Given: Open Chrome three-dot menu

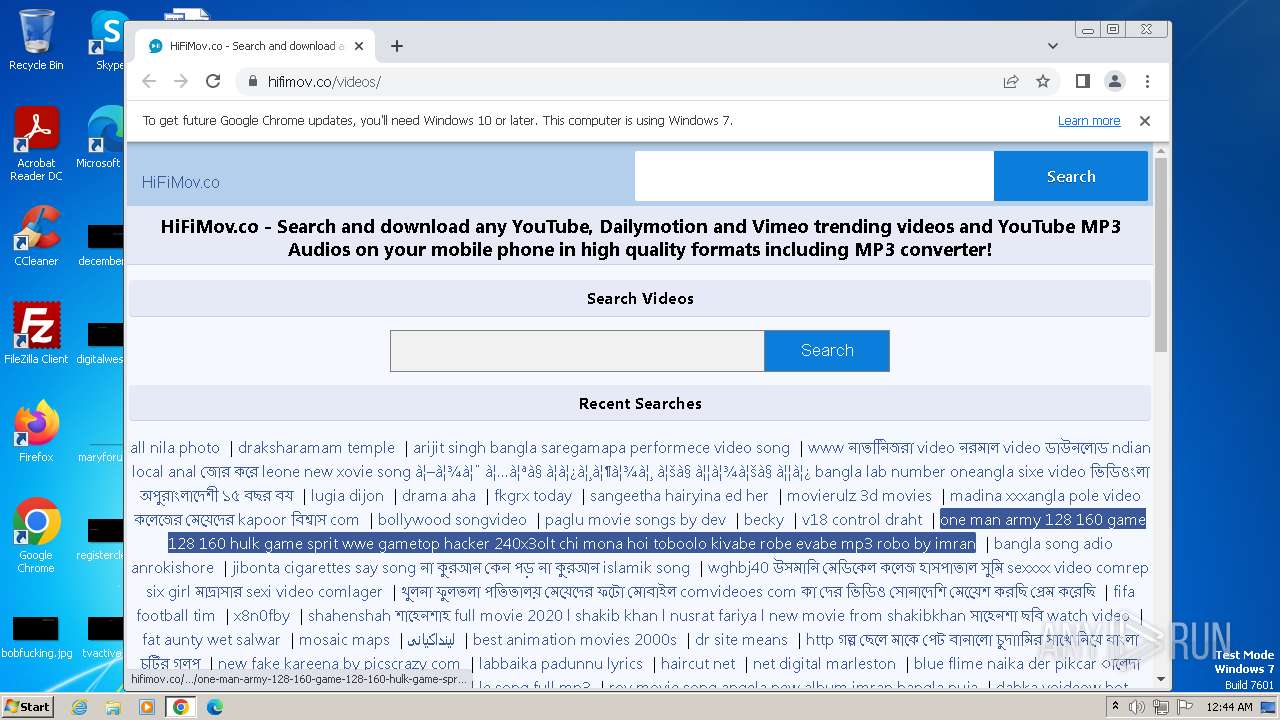Looking at the screenshot, I should [1147, 81].
